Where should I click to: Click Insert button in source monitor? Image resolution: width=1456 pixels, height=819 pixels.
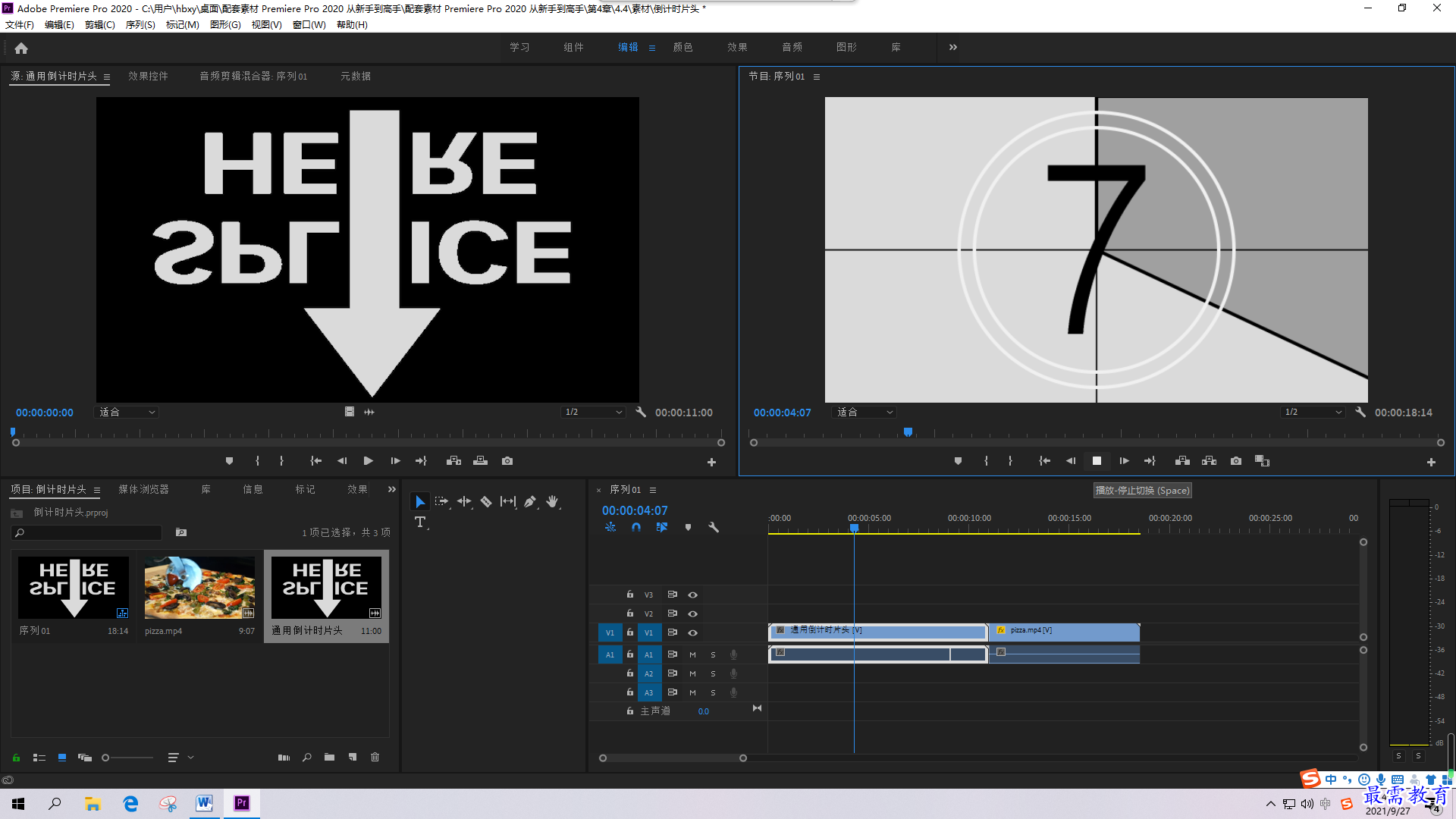pos(453,461)
